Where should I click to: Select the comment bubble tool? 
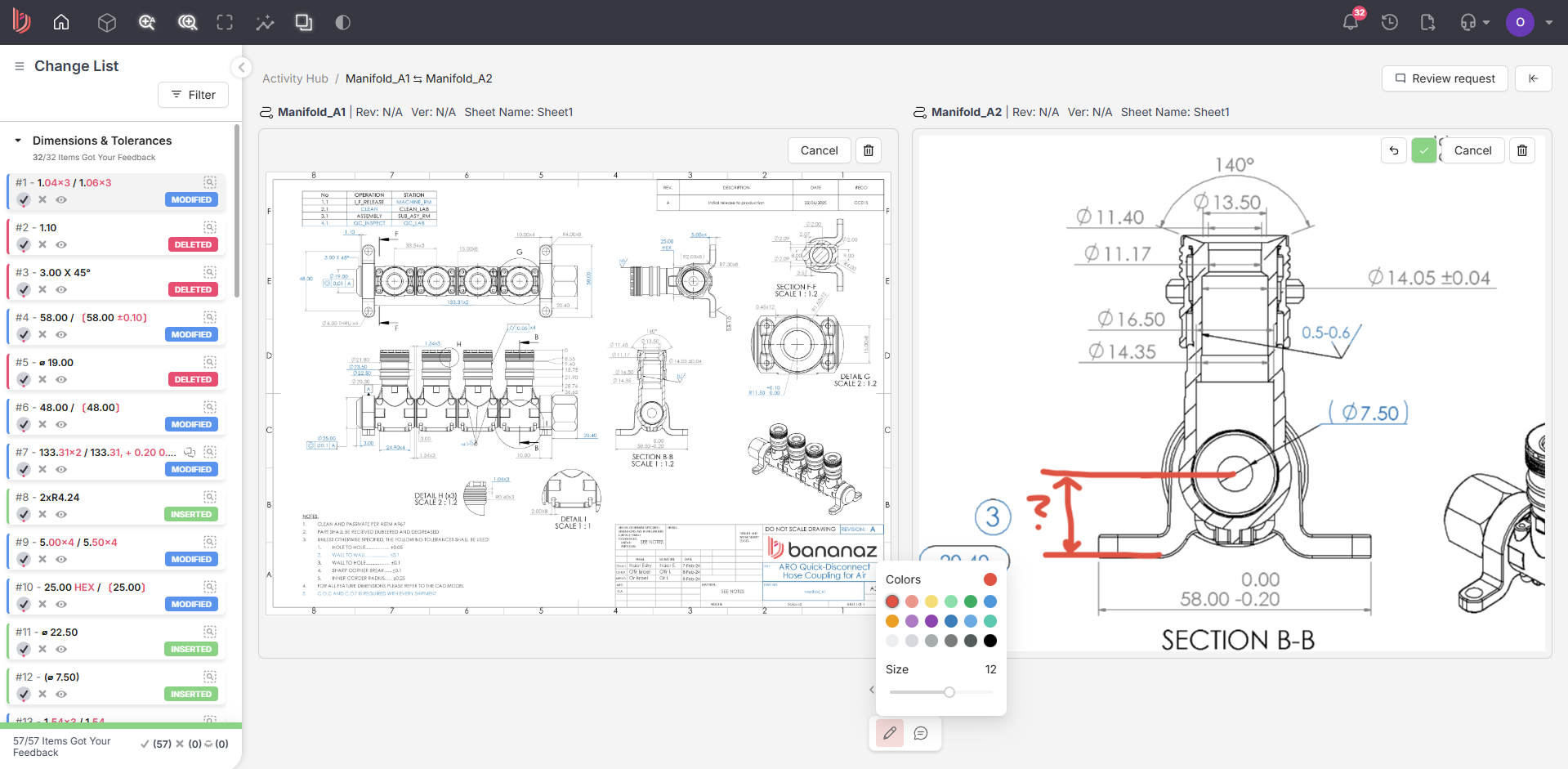[x=921, y=733]
